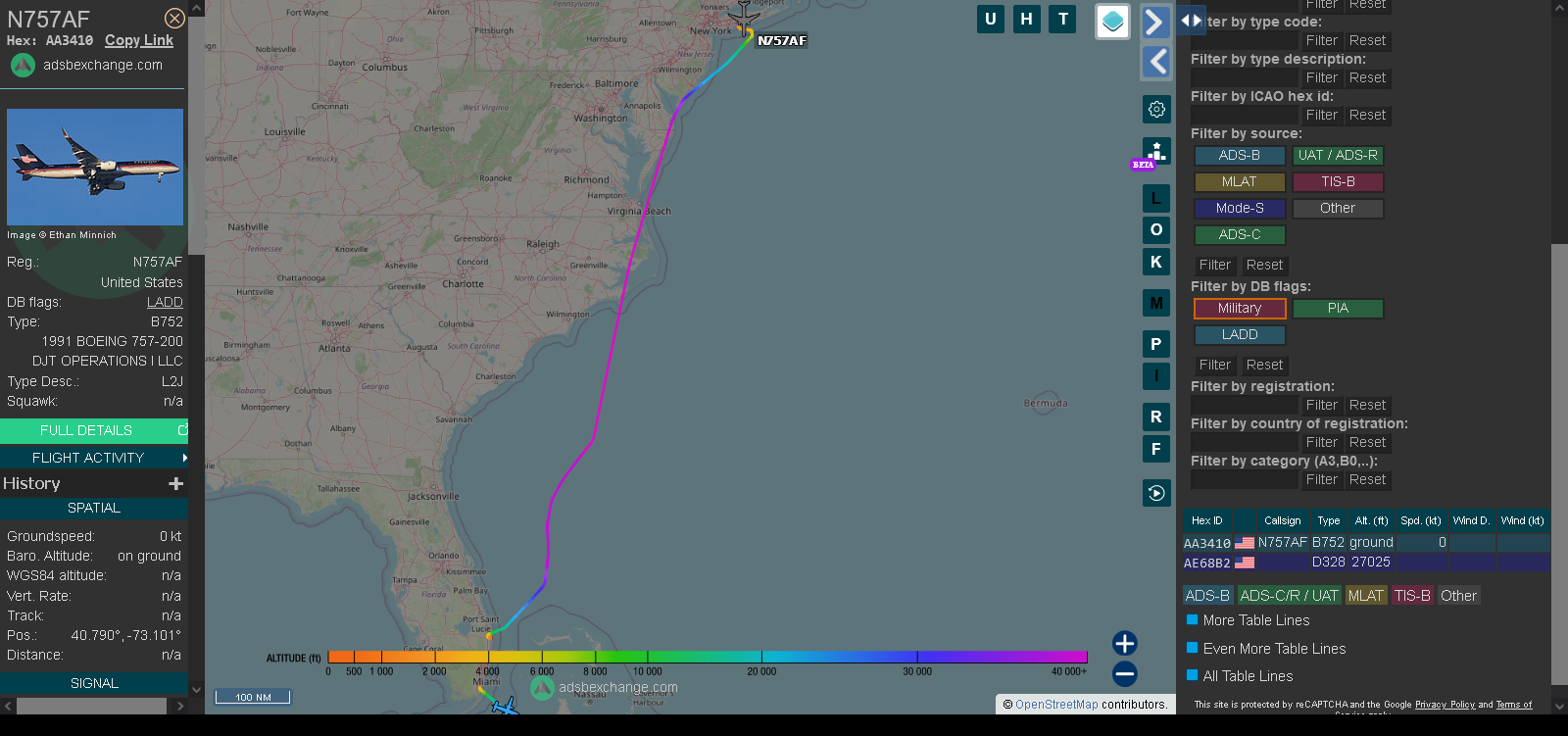1568x736 pixels.
Task: Click the U map button
Action: [991, 20]
